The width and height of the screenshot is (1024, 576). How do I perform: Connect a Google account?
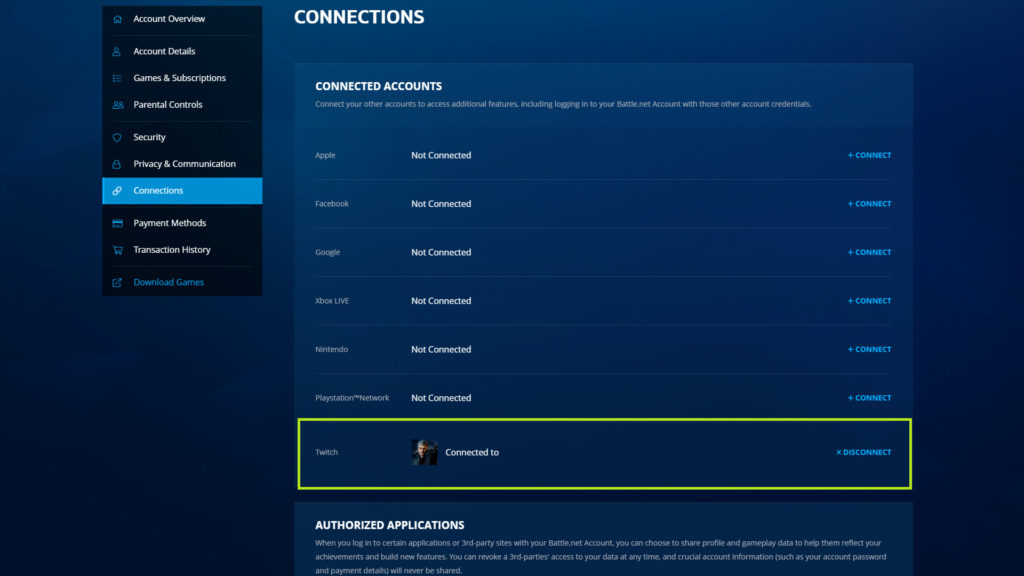click(x=868, y=252)
